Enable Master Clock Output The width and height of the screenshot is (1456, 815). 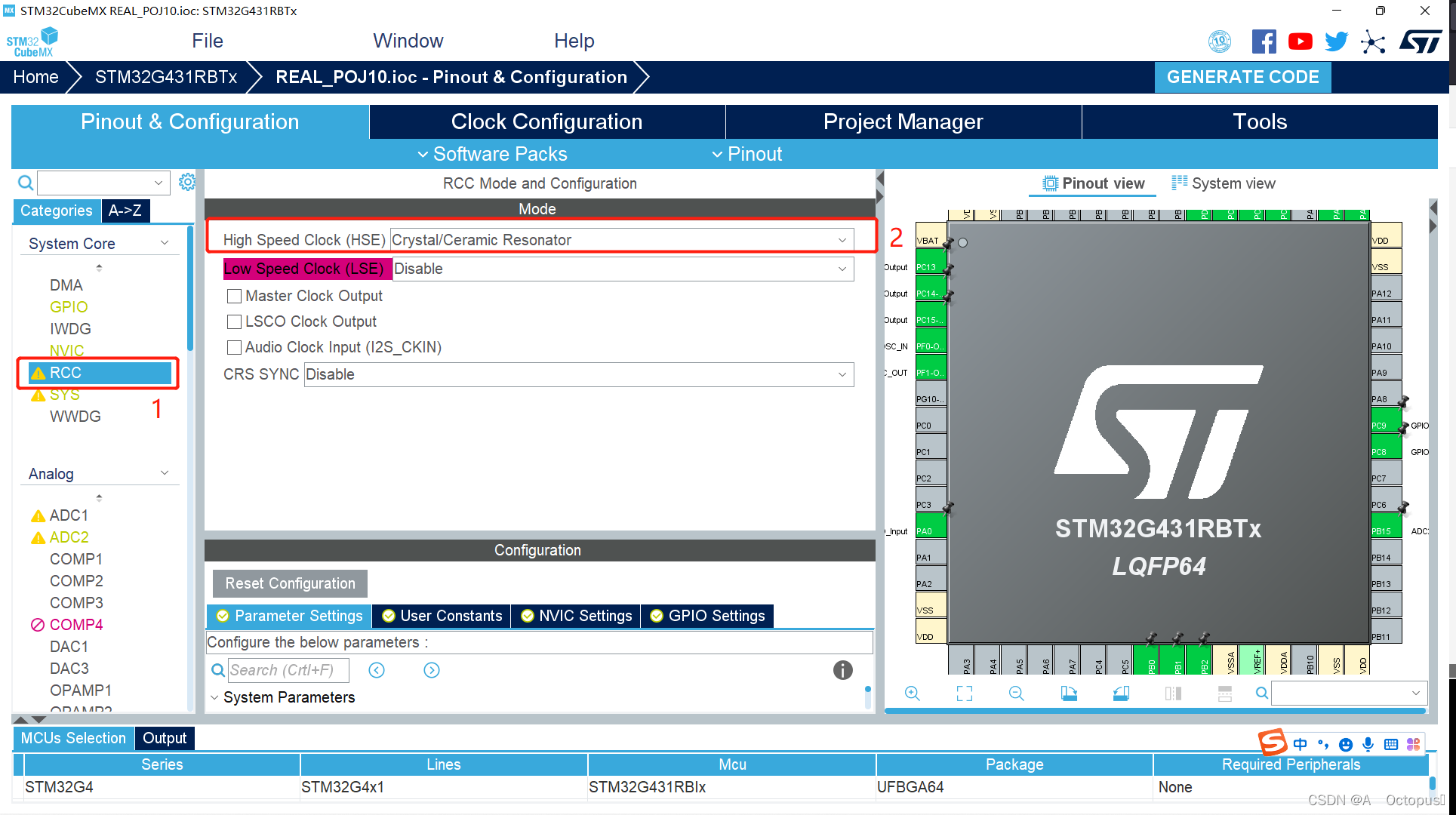(235, 297)
